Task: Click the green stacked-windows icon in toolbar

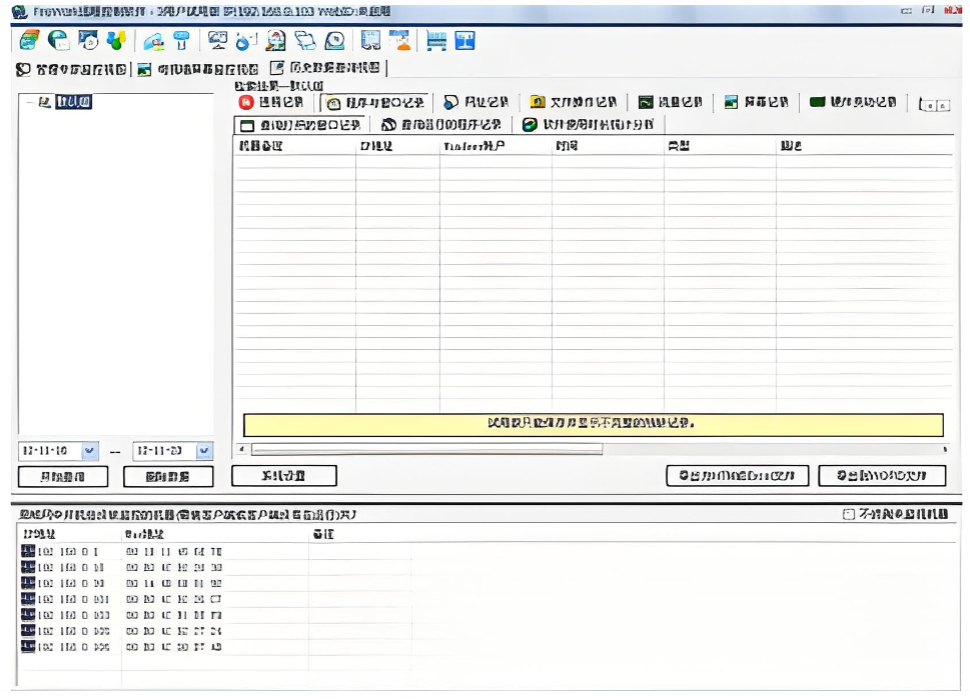Action: pyautogui.click(x=29, y=40)
